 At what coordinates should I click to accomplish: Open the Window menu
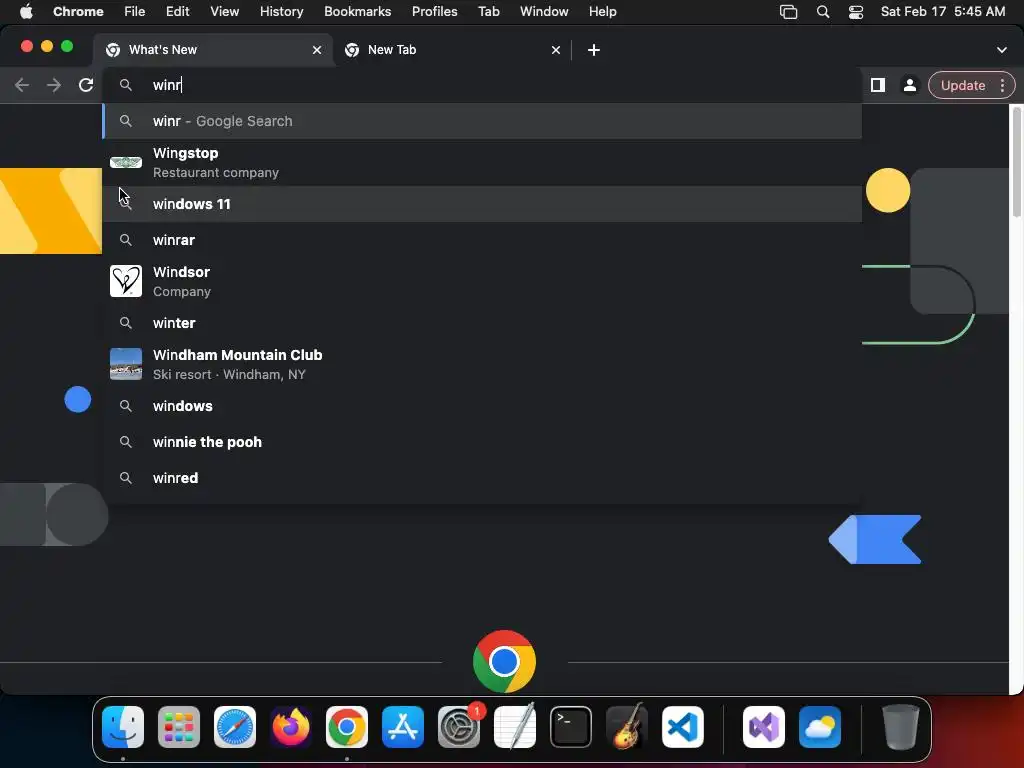click(x=544, y=12)
